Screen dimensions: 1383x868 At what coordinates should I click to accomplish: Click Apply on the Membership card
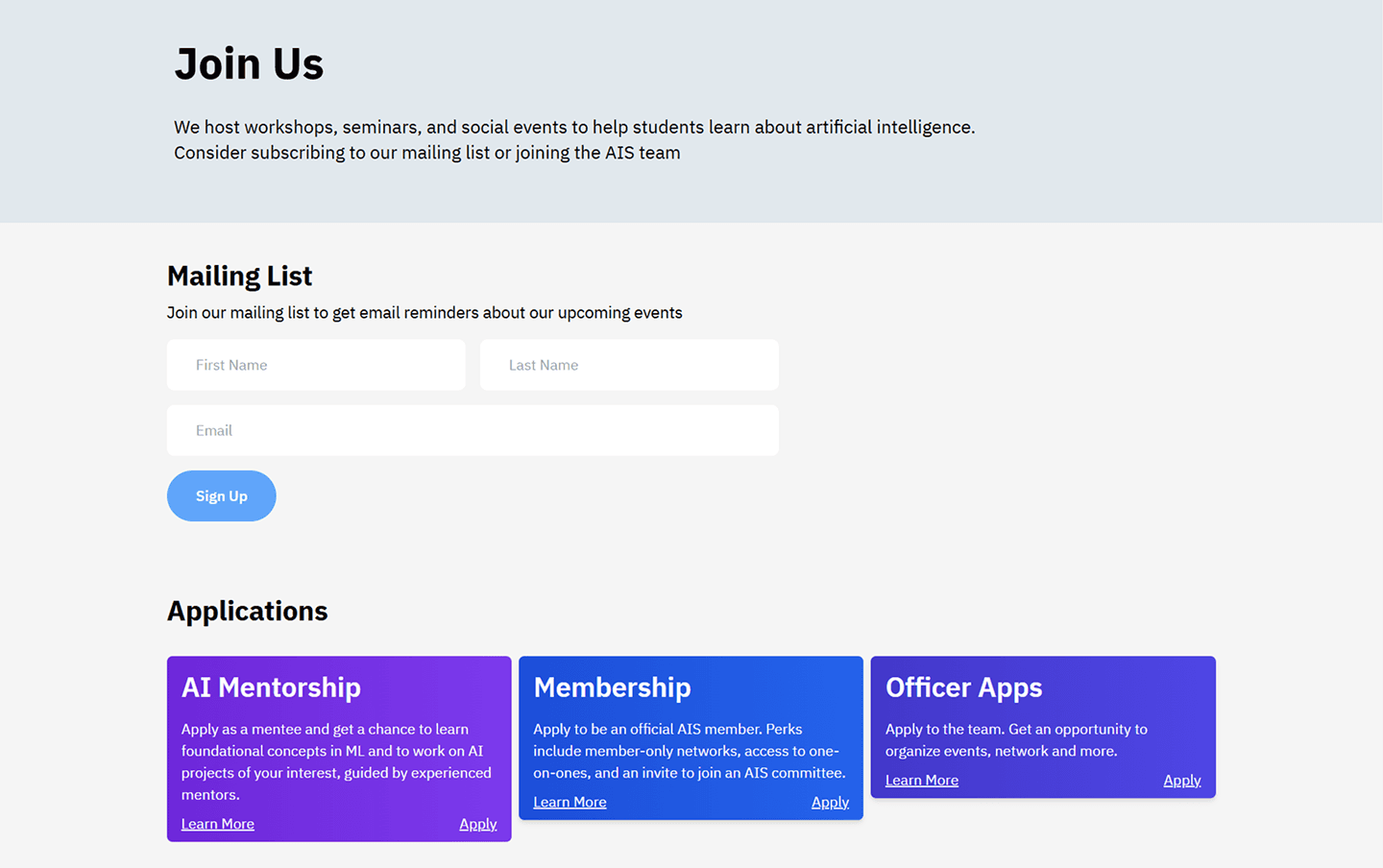(830, 802)
